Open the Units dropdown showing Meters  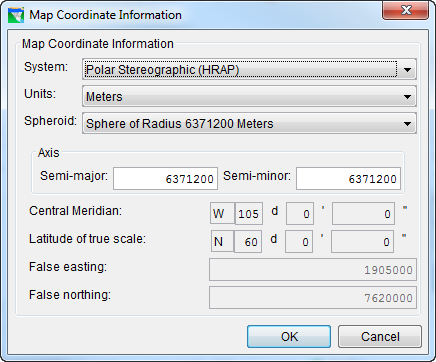pos(249,96)
